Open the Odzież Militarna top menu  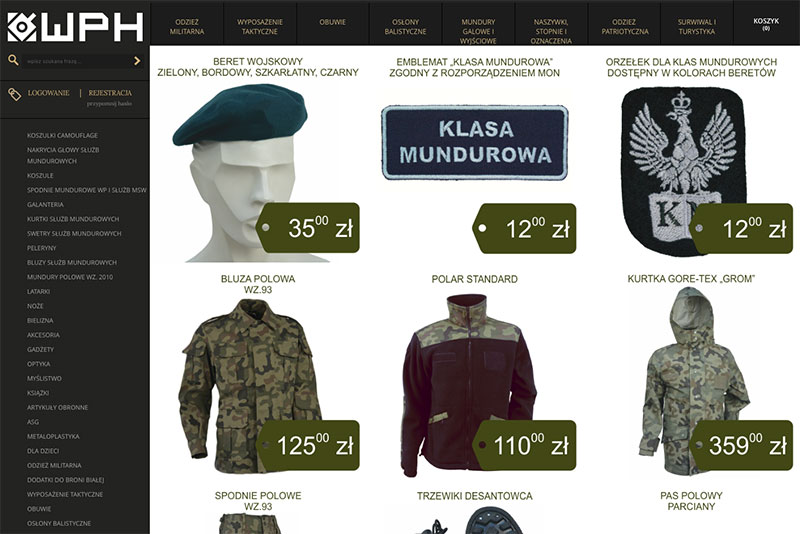[x=187, y=27]
